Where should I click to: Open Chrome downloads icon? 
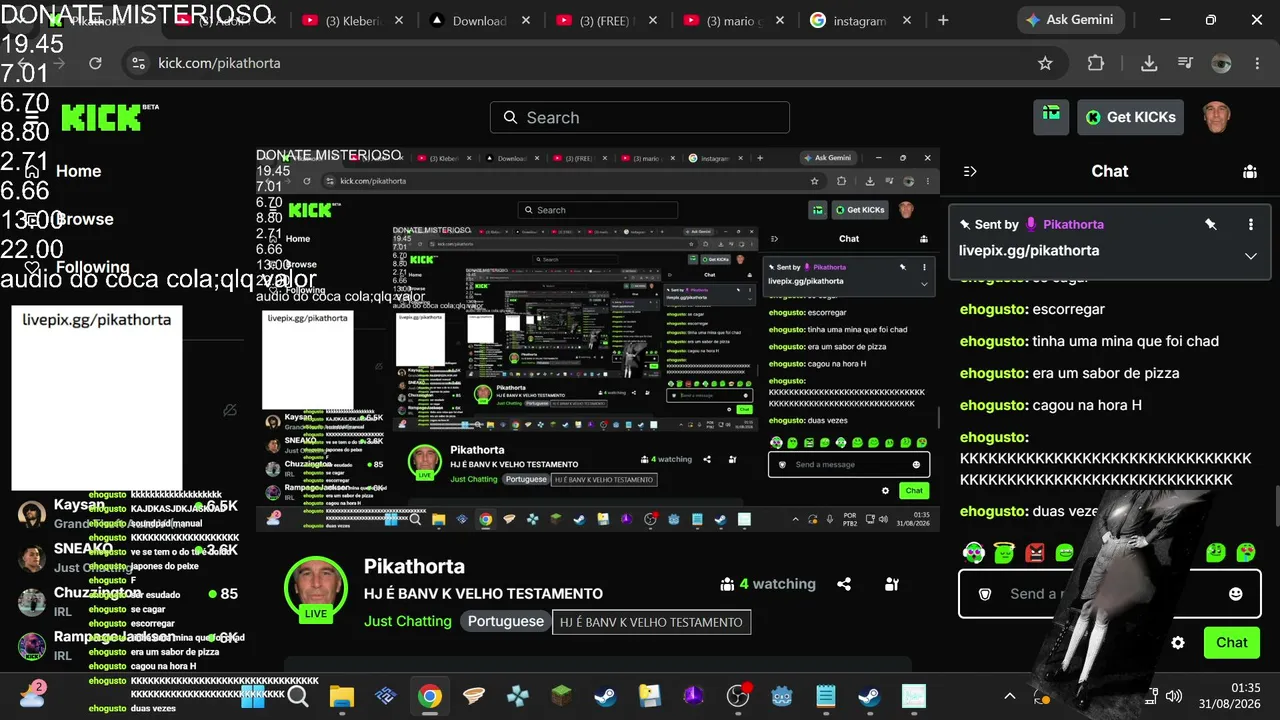(1149, 63)
